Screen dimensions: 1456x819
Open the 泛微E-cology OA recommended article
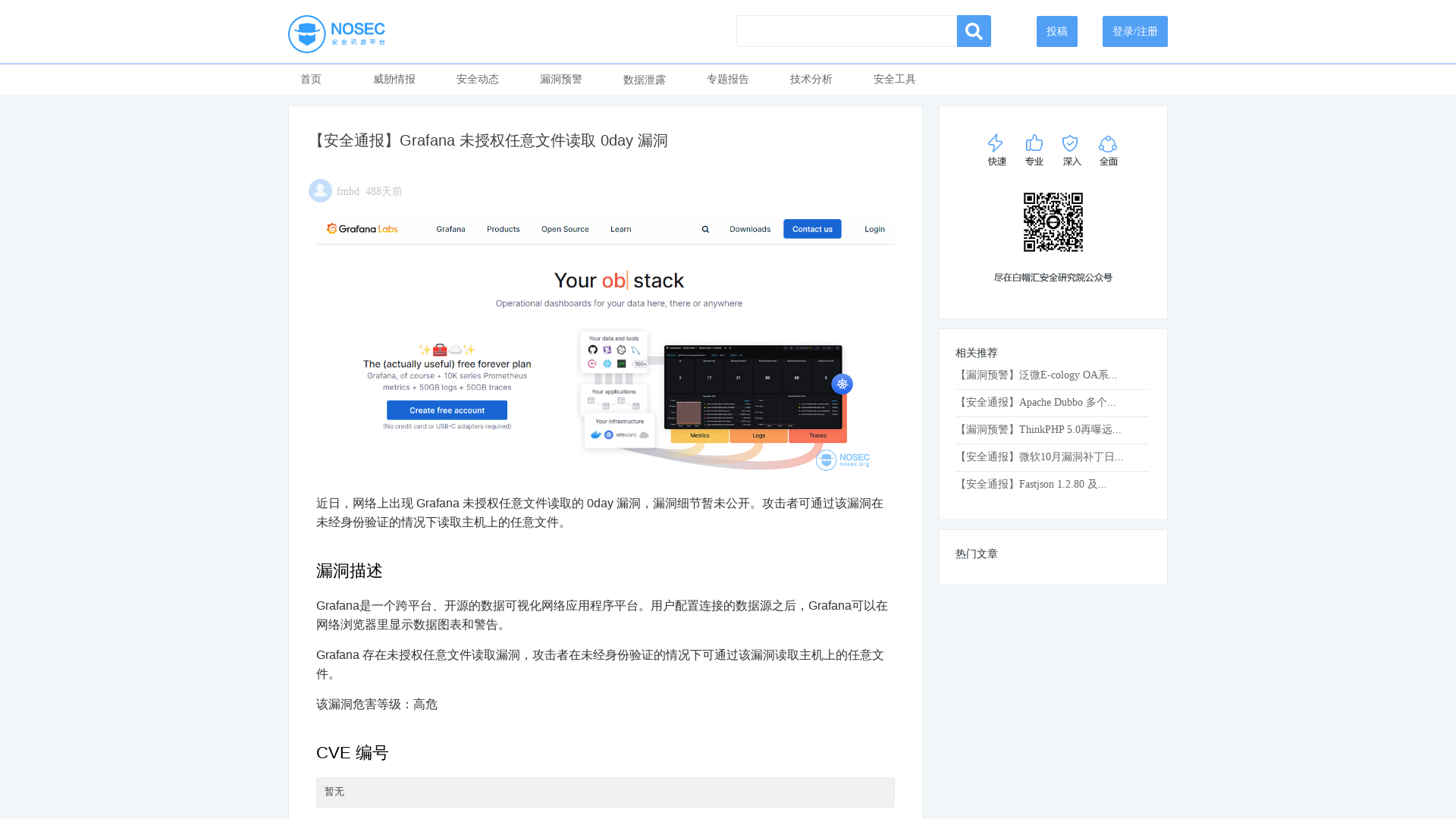pos(1037,375)
